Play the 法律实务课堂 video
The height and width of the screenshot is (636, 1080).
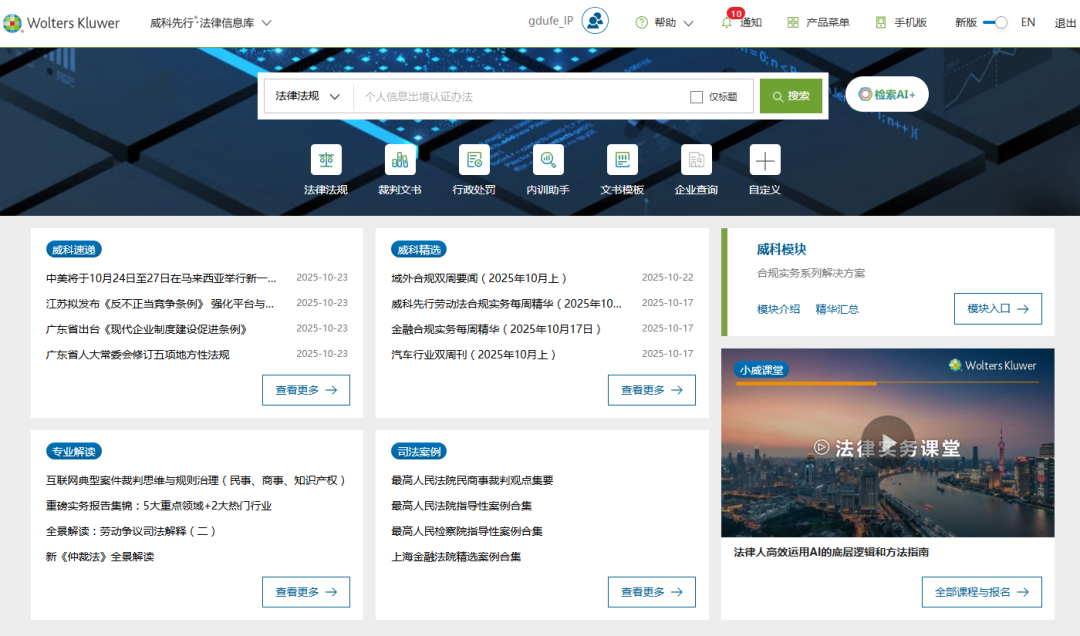(888, 442)
